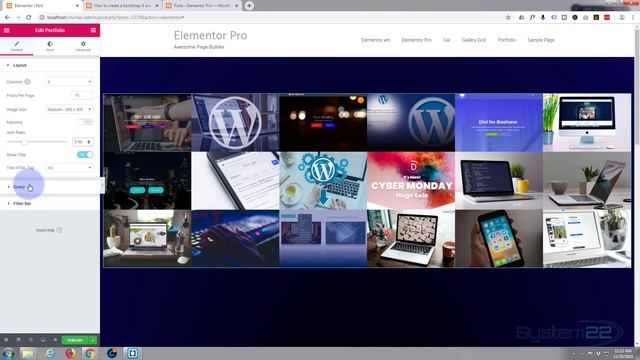The width and height of the screenshot is (640, 360).
Task: Switch to the Advanced tab
Action: coord(83,46)
